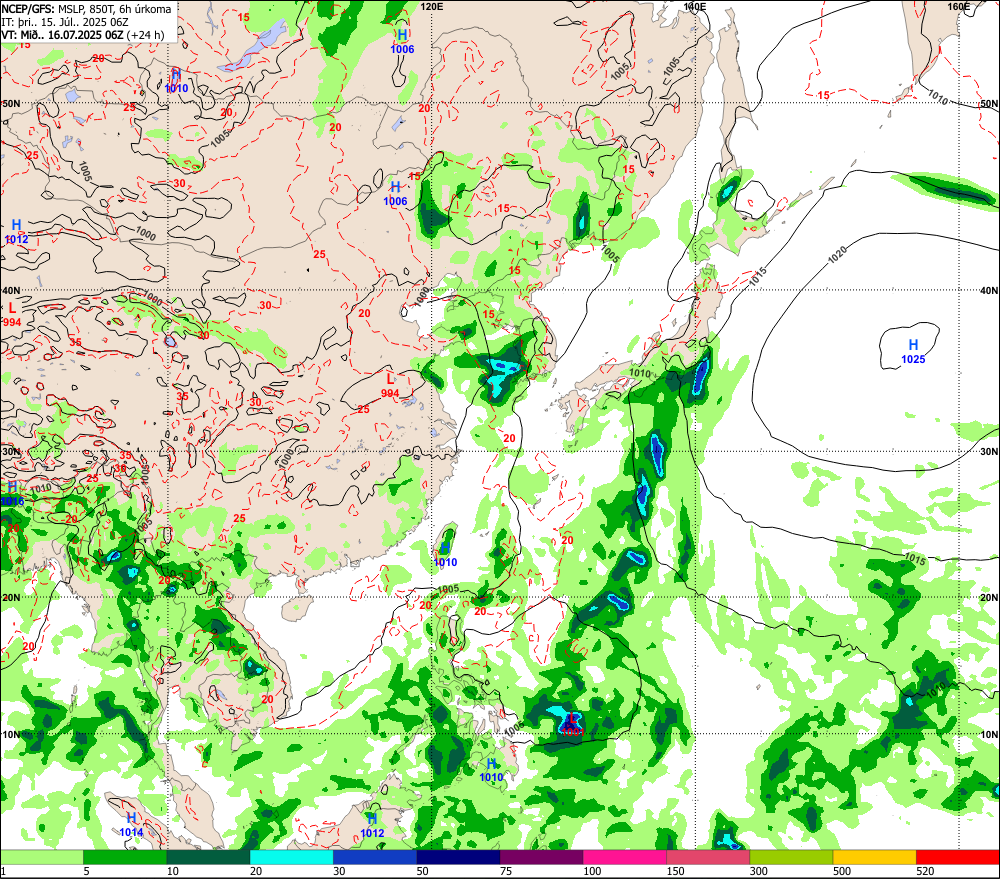Click the L 1001 low pressure center
The image size is (1000, 879).
click(573, 724)
